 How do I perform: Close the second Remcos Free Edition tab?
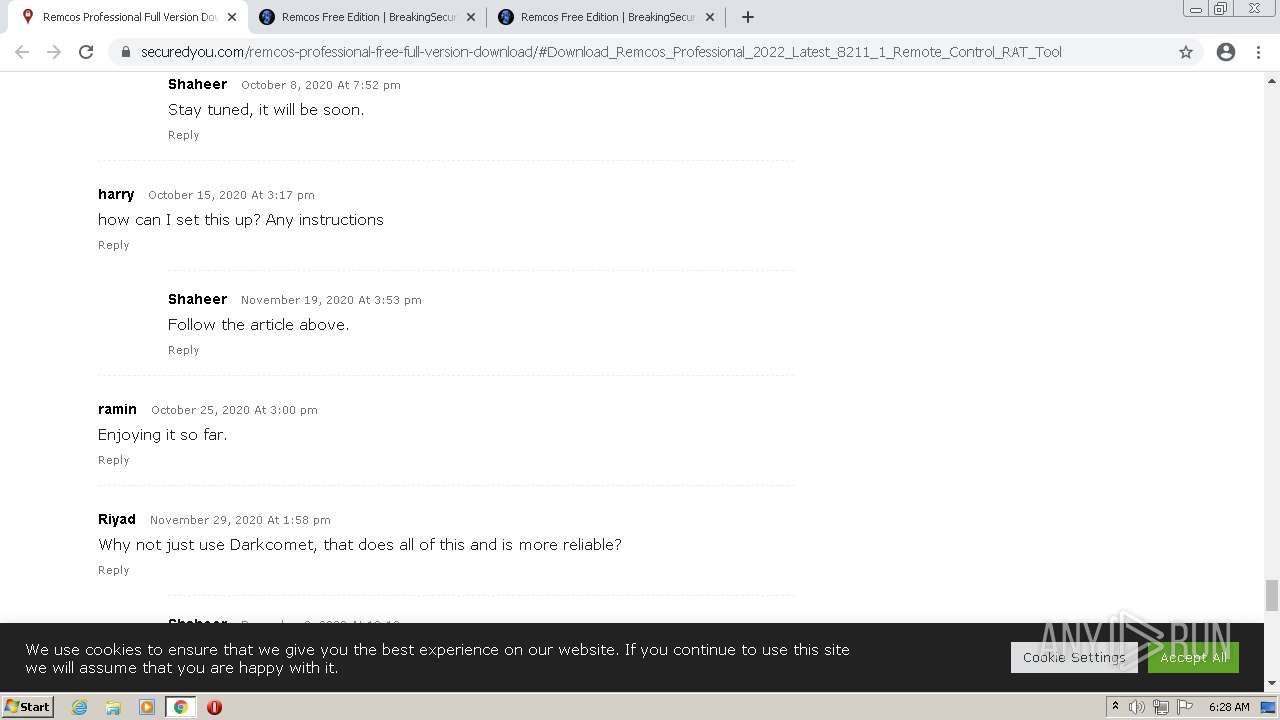[x=471, y=17]
